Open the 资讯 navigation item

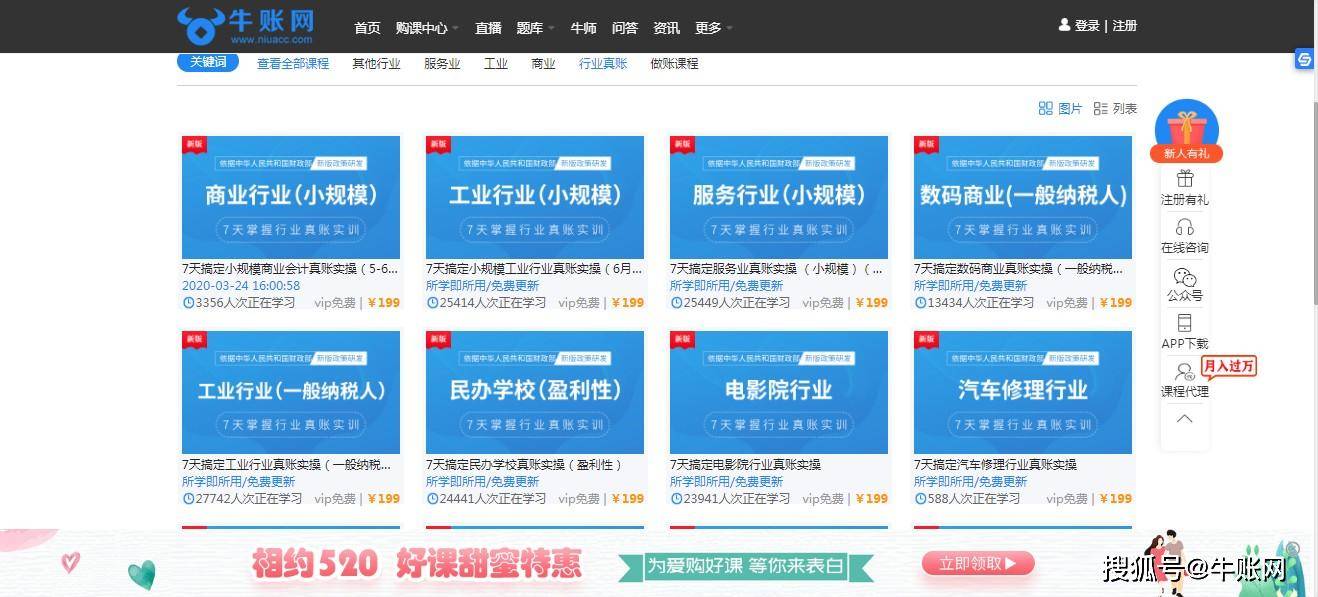[666, 28]
